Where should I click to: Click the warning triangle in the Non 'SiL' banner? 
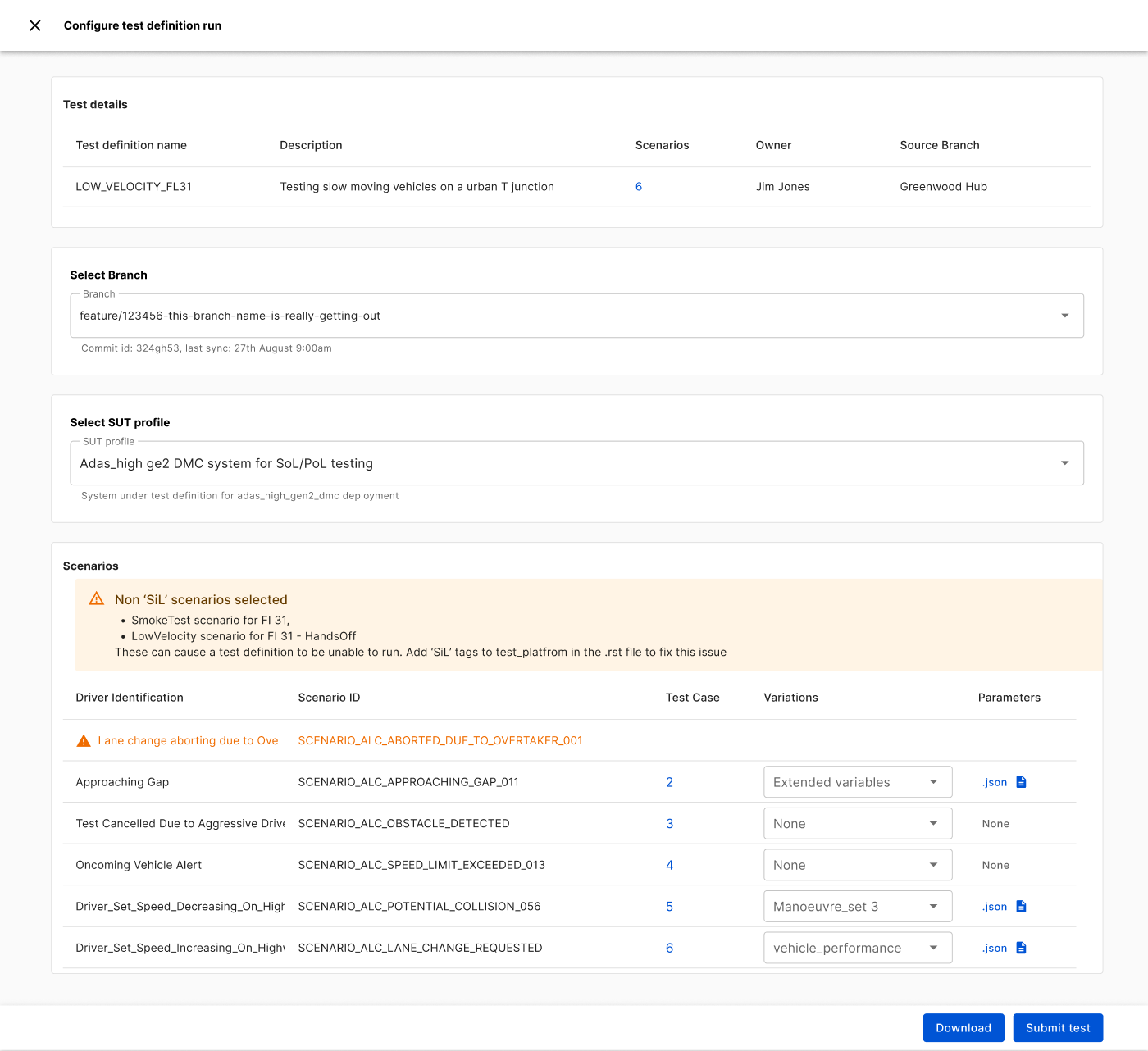click(x=97, y=599)
